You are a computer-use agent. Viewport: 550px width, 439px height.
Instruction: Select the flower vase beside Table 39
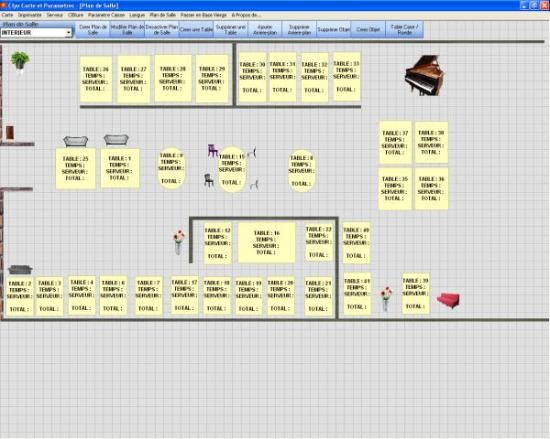[386, 299]
